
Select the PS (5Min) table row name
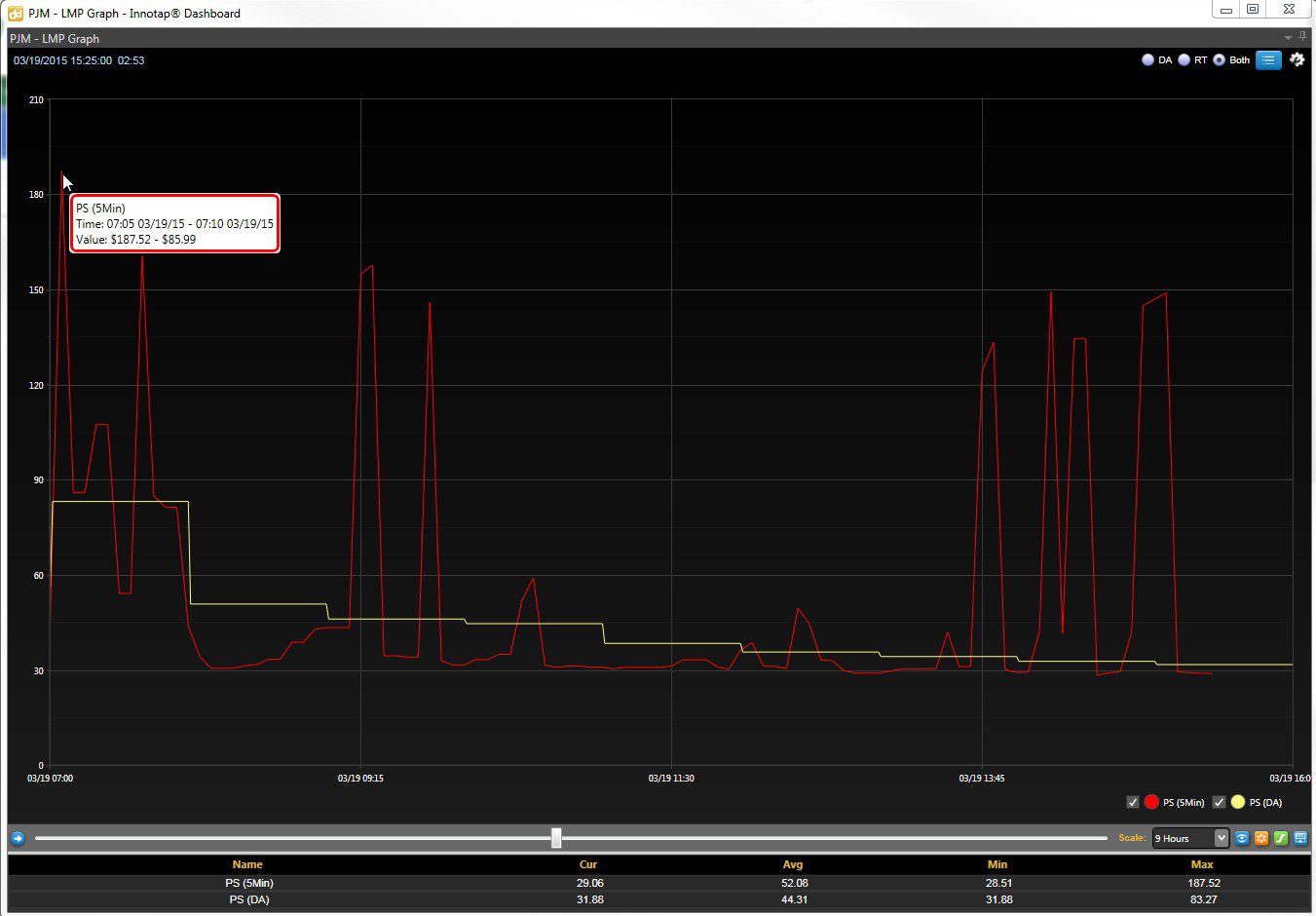[249, 883]
